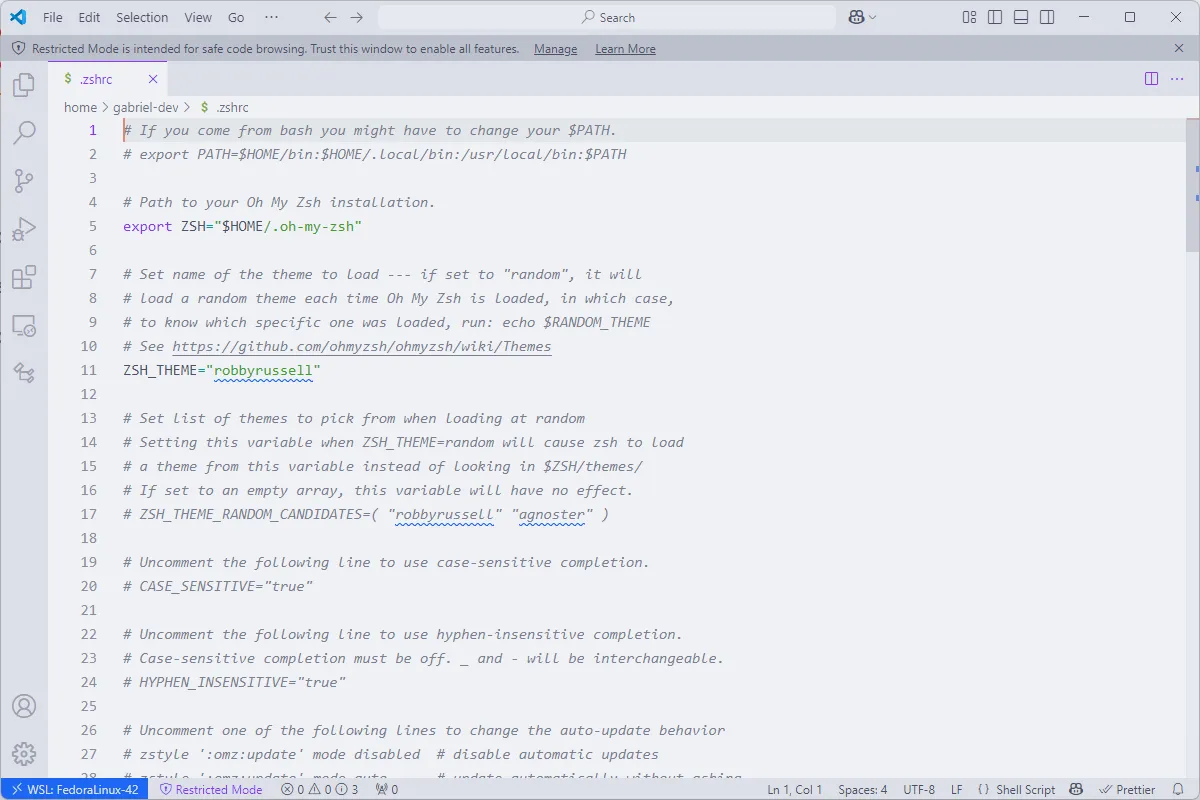Viewport: 1200px width, 800px height.
Task: Click Restricted Mode in status bar
Action: point(210,789)
